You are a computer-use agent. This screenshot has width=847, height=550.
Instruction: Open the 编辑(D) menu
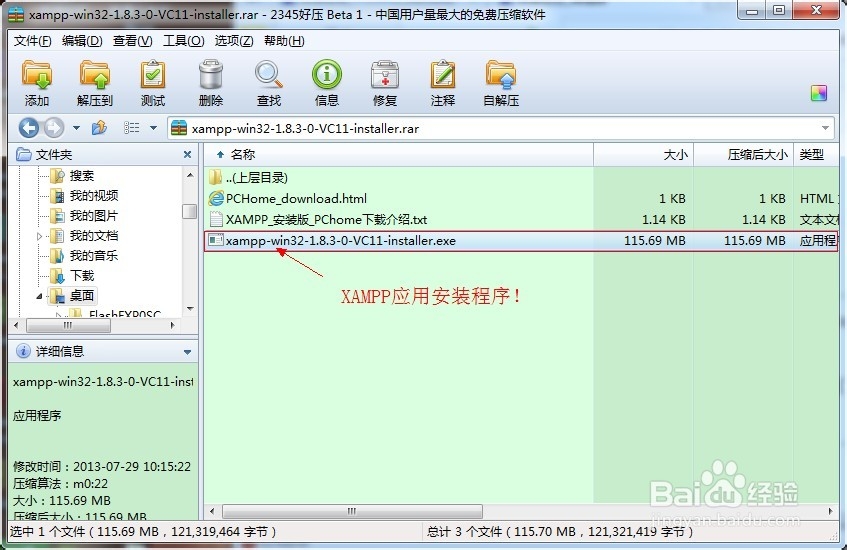pos(82,41)
